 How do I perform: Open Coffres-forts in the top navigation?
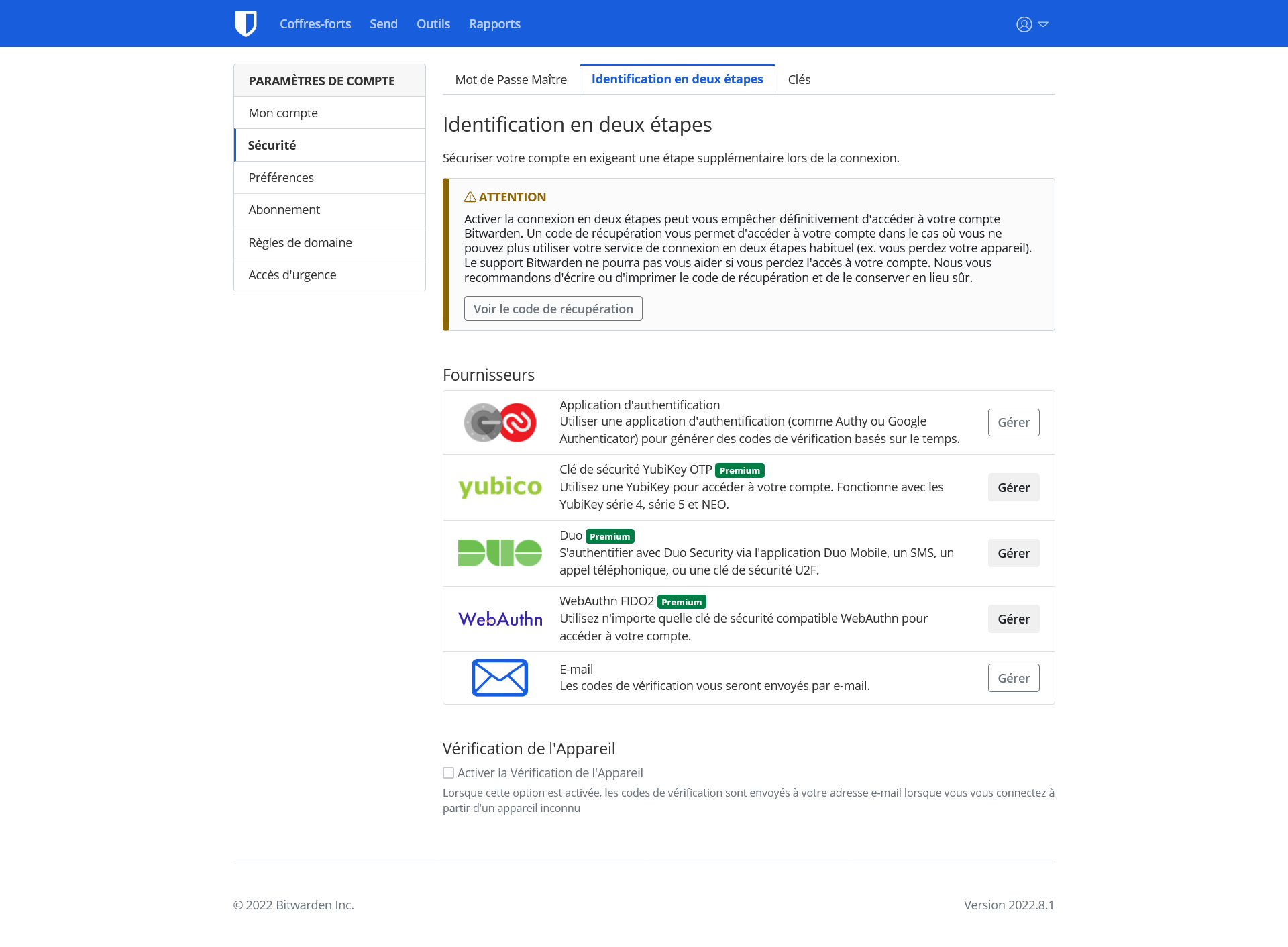(x=315, y=23)
